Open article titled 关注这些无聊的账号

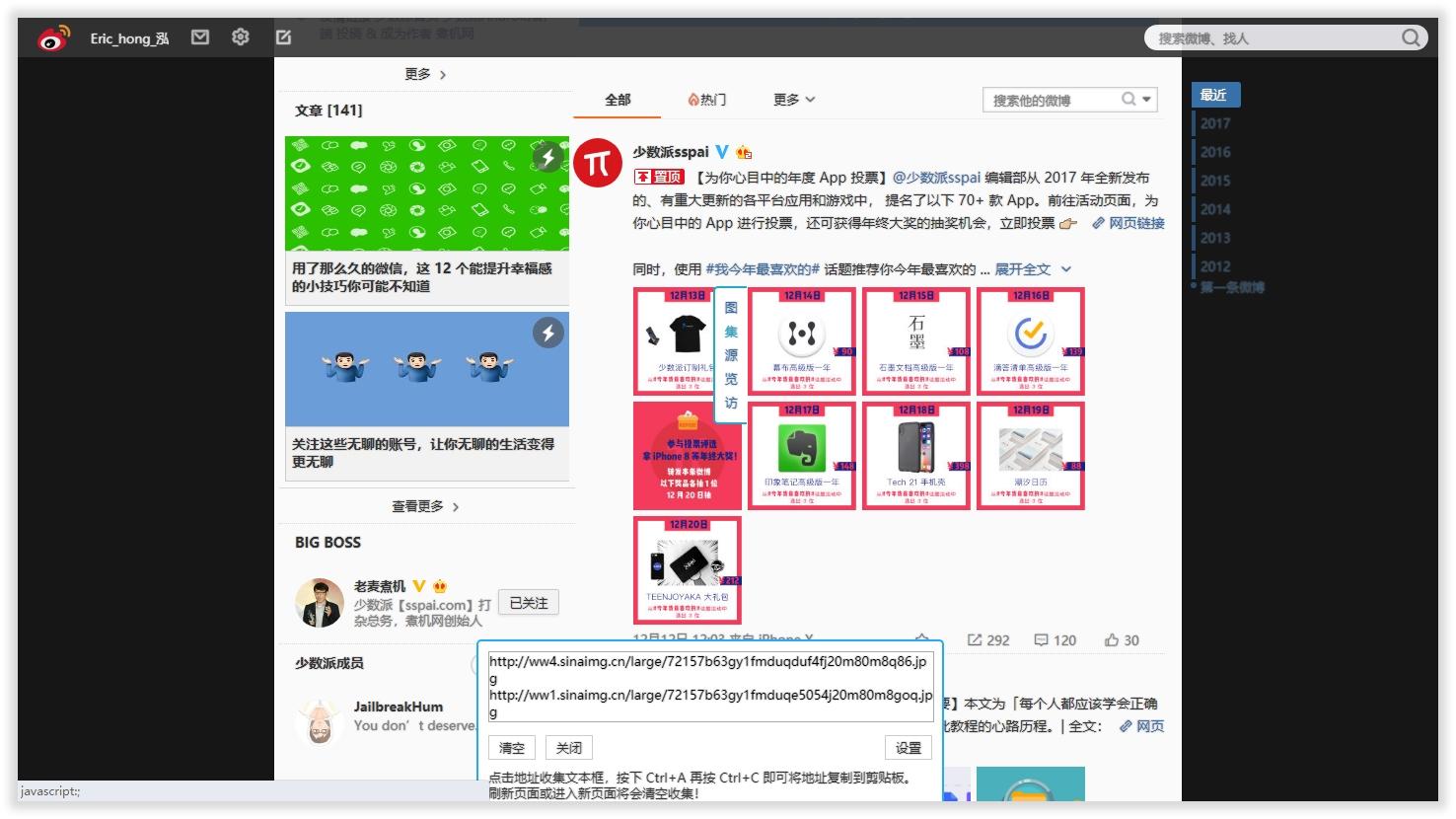coord(423,453)
